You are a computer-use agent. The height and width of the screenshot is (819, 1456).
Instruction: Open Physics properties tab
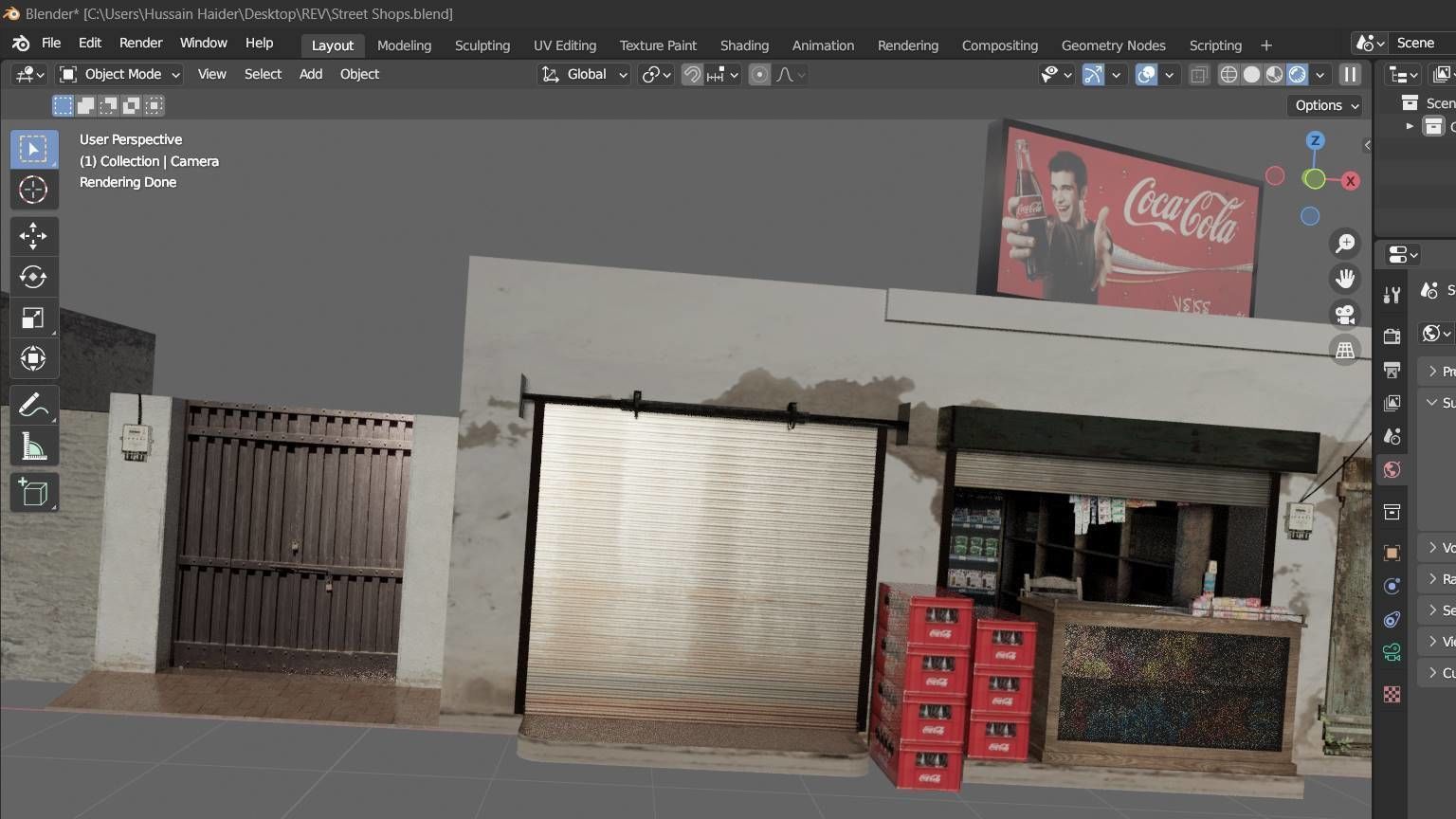point(1392,586)
